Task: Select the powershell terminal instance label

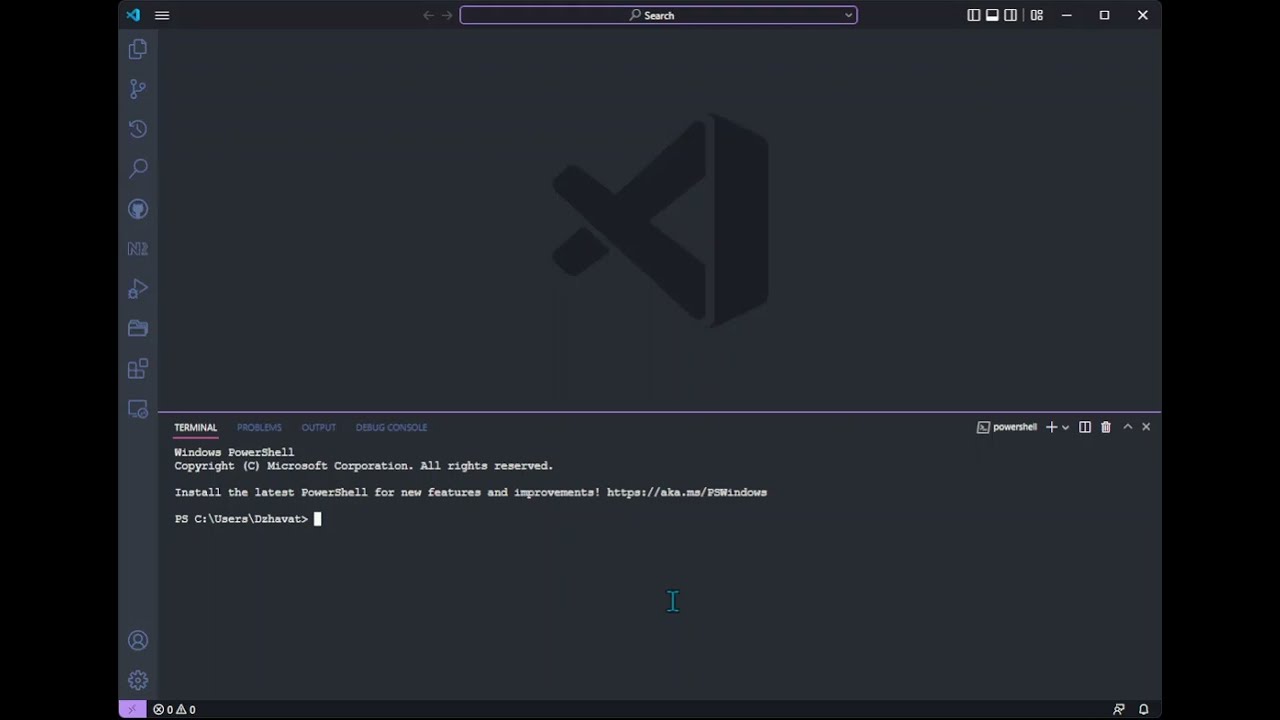Action: 1007,427
